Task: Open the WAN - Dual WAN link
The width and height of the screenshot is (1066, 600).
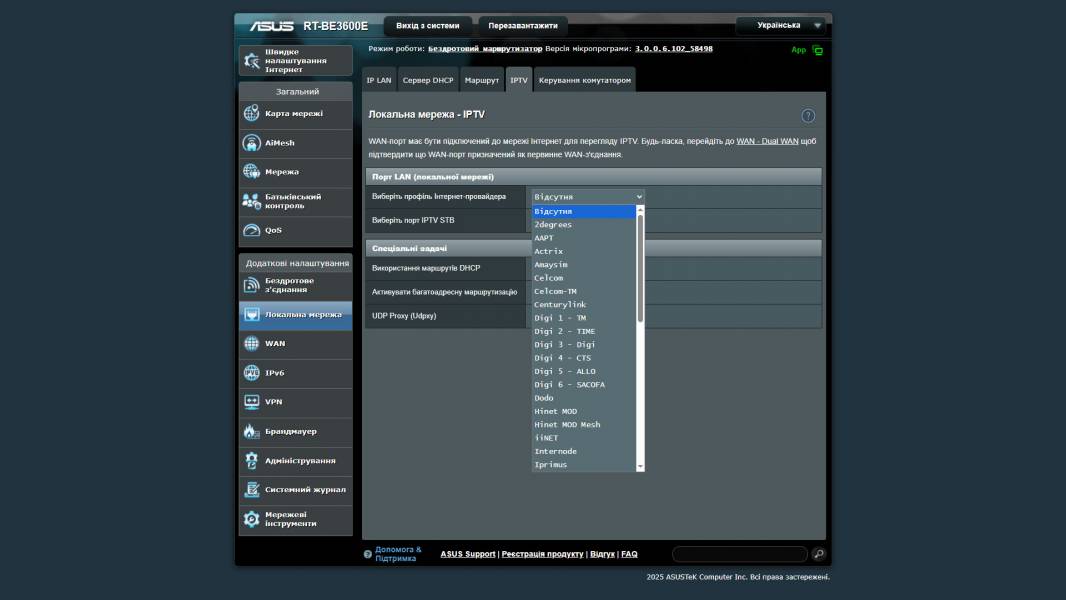Action: [x=767, y=141]
